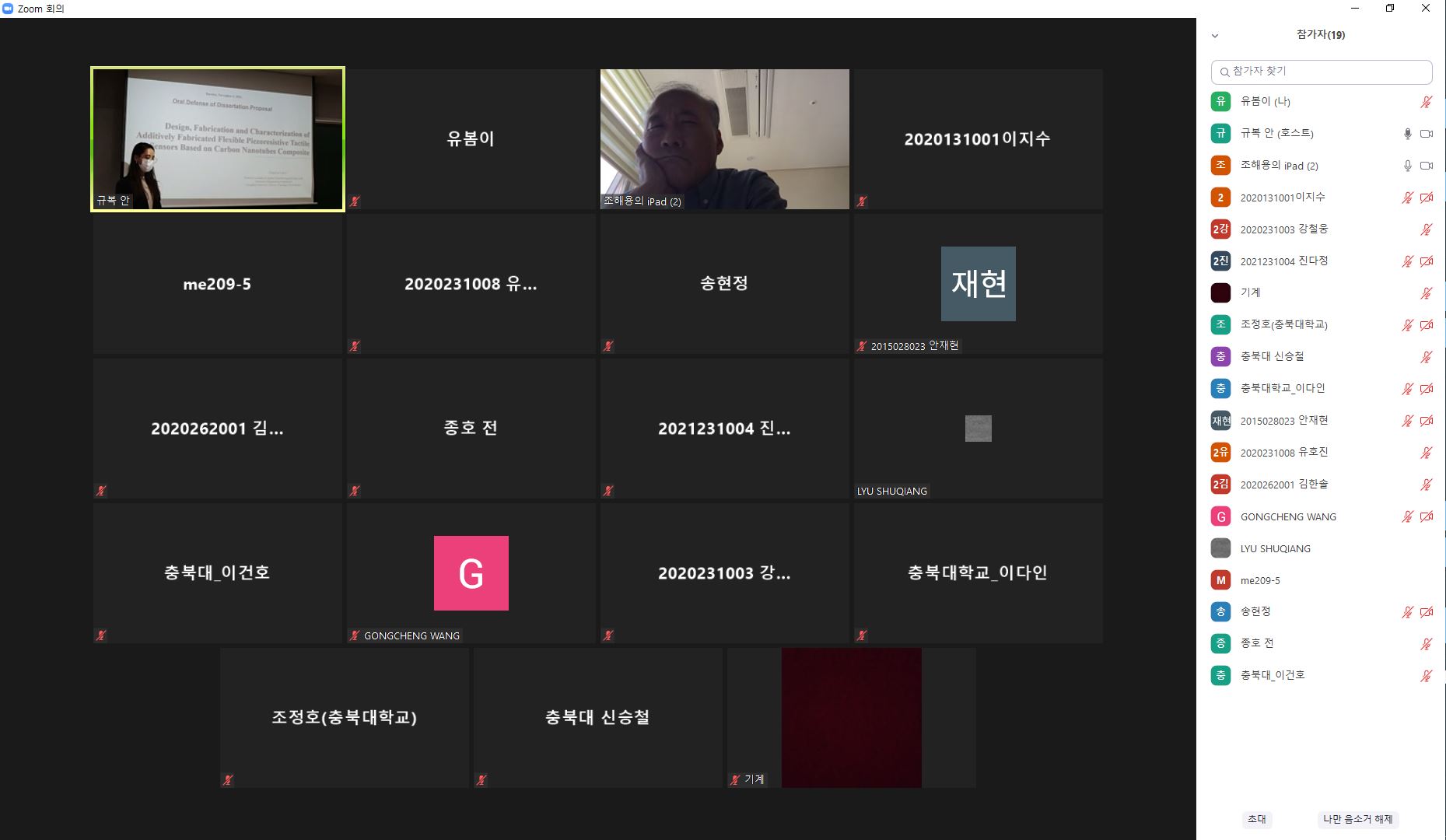Click the muted mic icon for 유봄이 (나)
The height and width of the screenshot is (840, 1446).
click(x=1427, y=102)
